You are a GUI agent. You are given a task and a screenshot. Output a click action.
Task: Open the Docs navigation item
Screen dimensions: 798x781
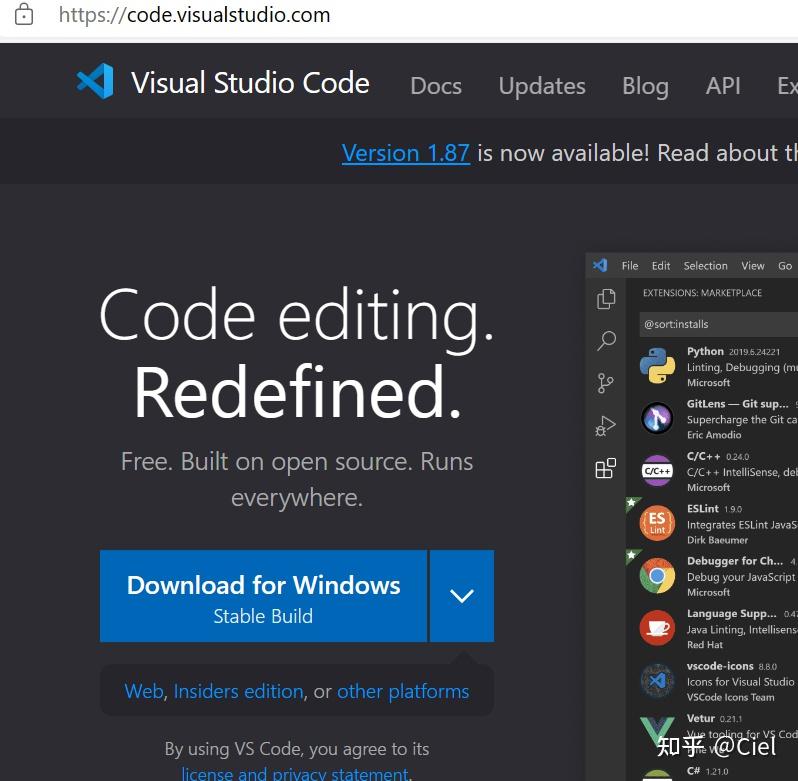point(436,86)
